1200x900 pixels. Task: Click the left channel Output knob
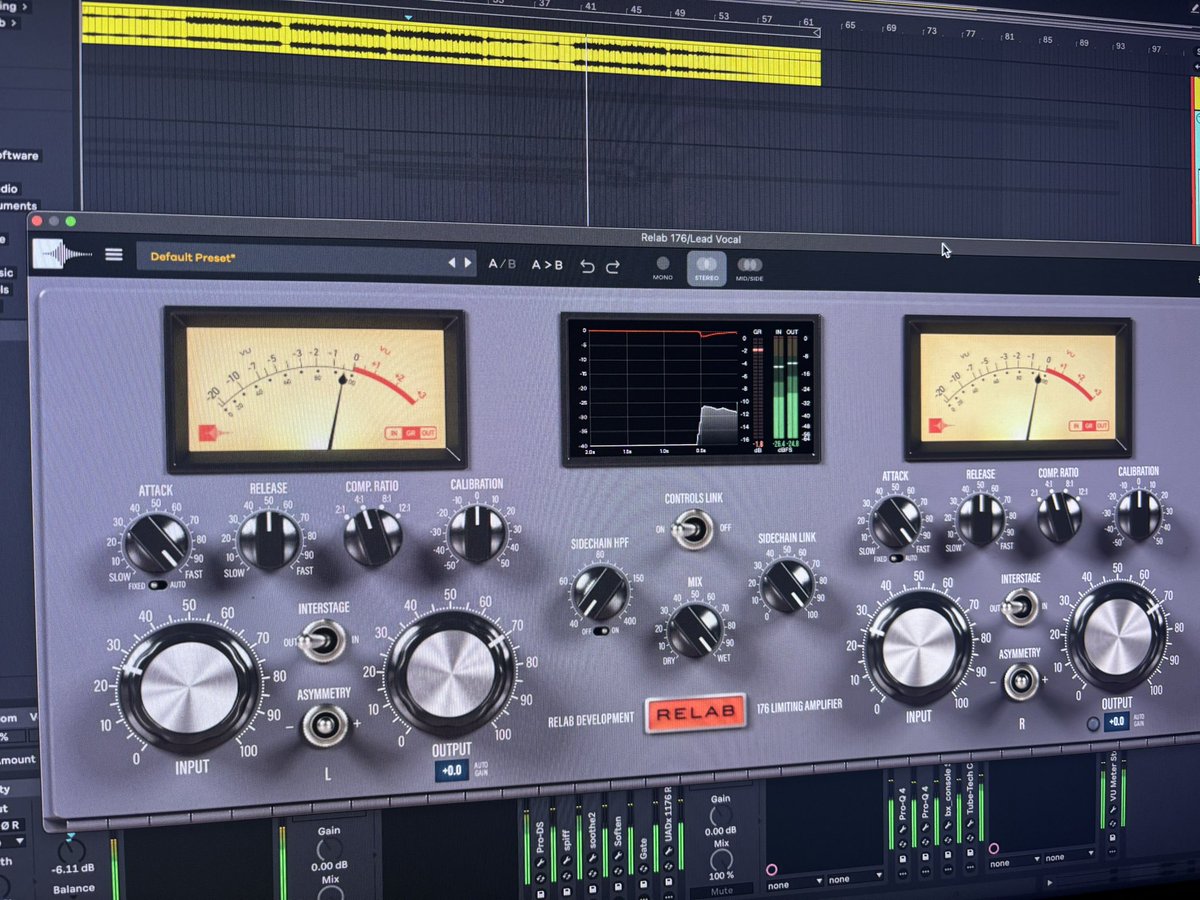click(450, 673)
